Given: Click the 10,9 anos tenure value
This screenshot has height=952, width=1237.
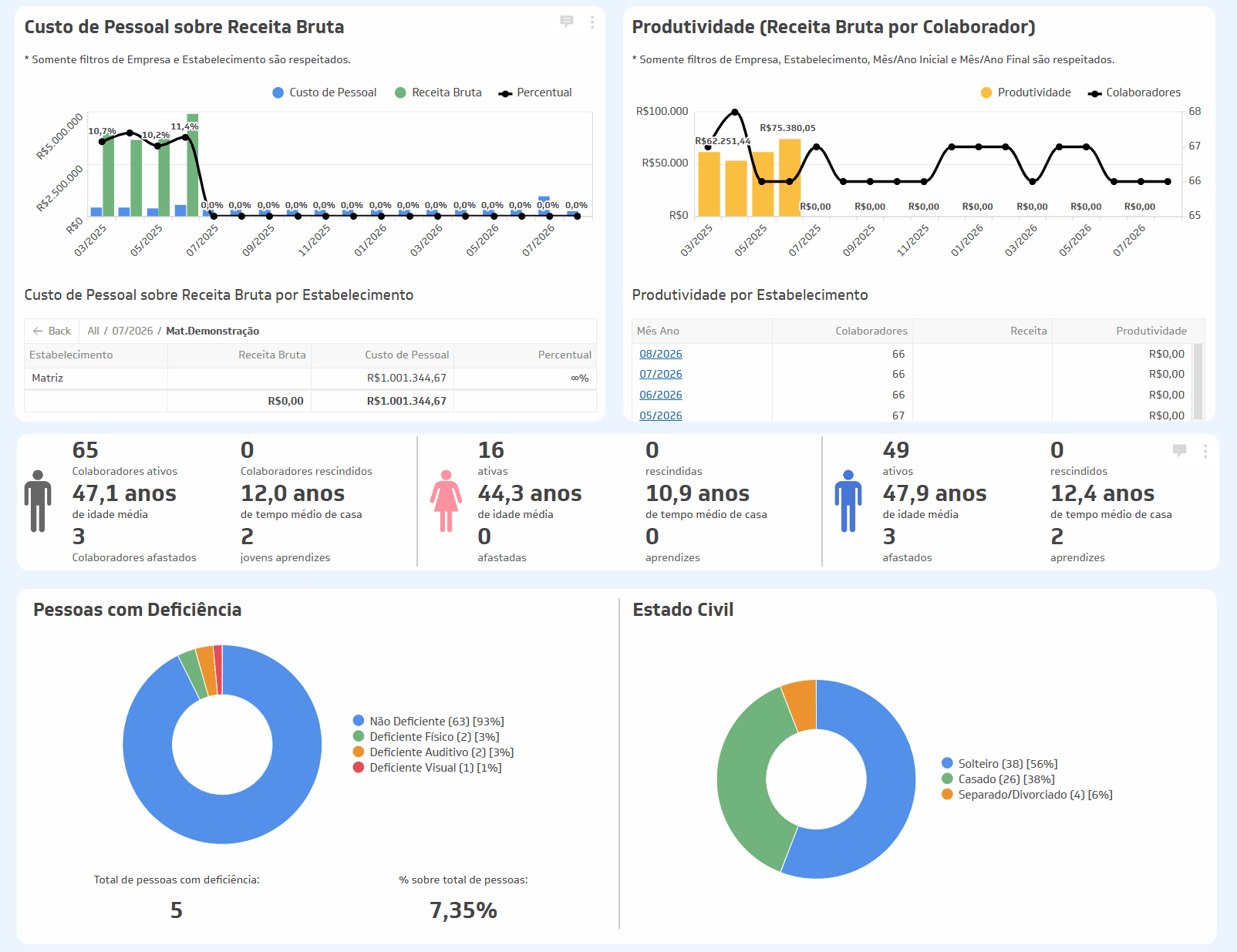Looking at the screenshot, I should pyautogui.click(x=697, y=493).
